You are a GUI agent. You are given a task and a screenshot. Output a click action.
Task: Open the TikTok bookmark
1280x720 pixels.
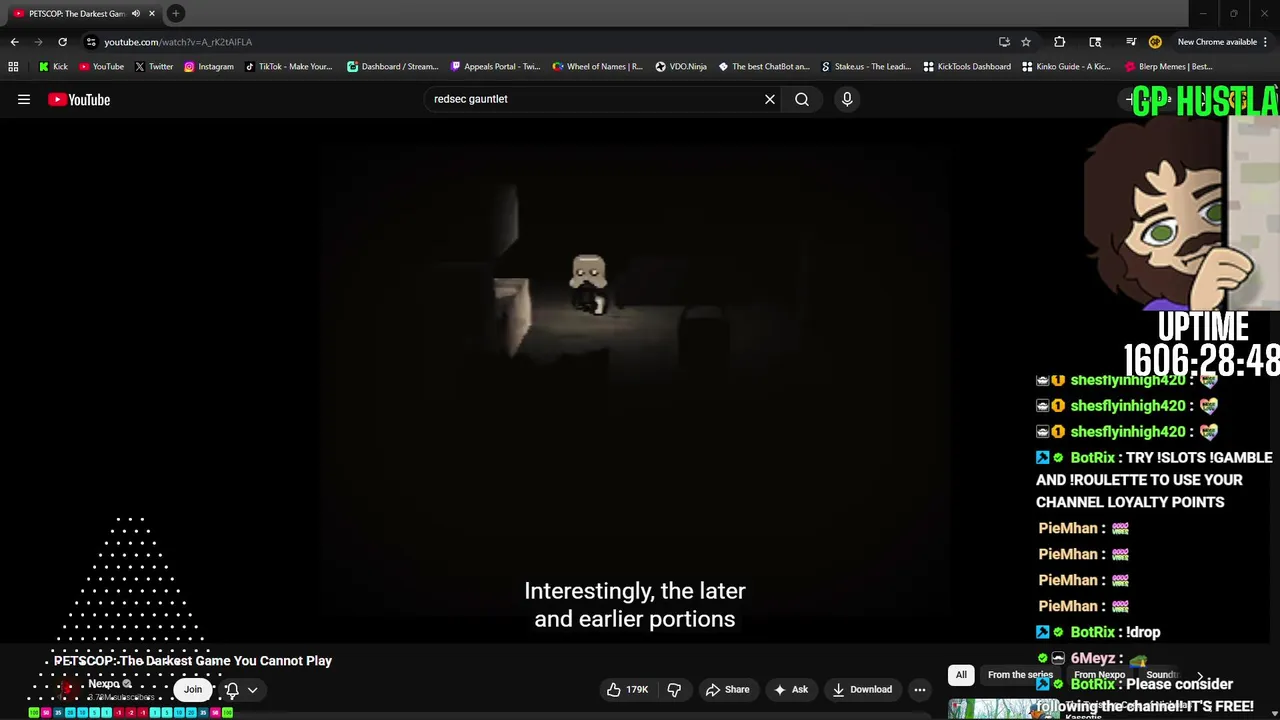click(x=288, y=67)
